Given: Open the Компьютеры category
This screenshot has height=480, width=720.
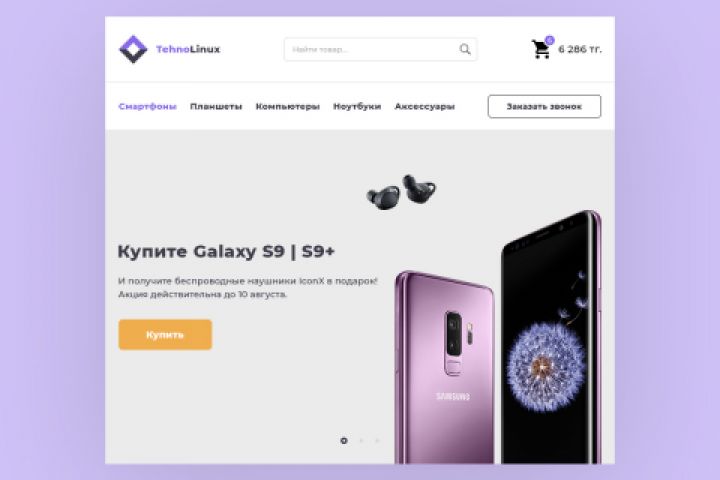Looking at the screenshot, I should [287, 107].
